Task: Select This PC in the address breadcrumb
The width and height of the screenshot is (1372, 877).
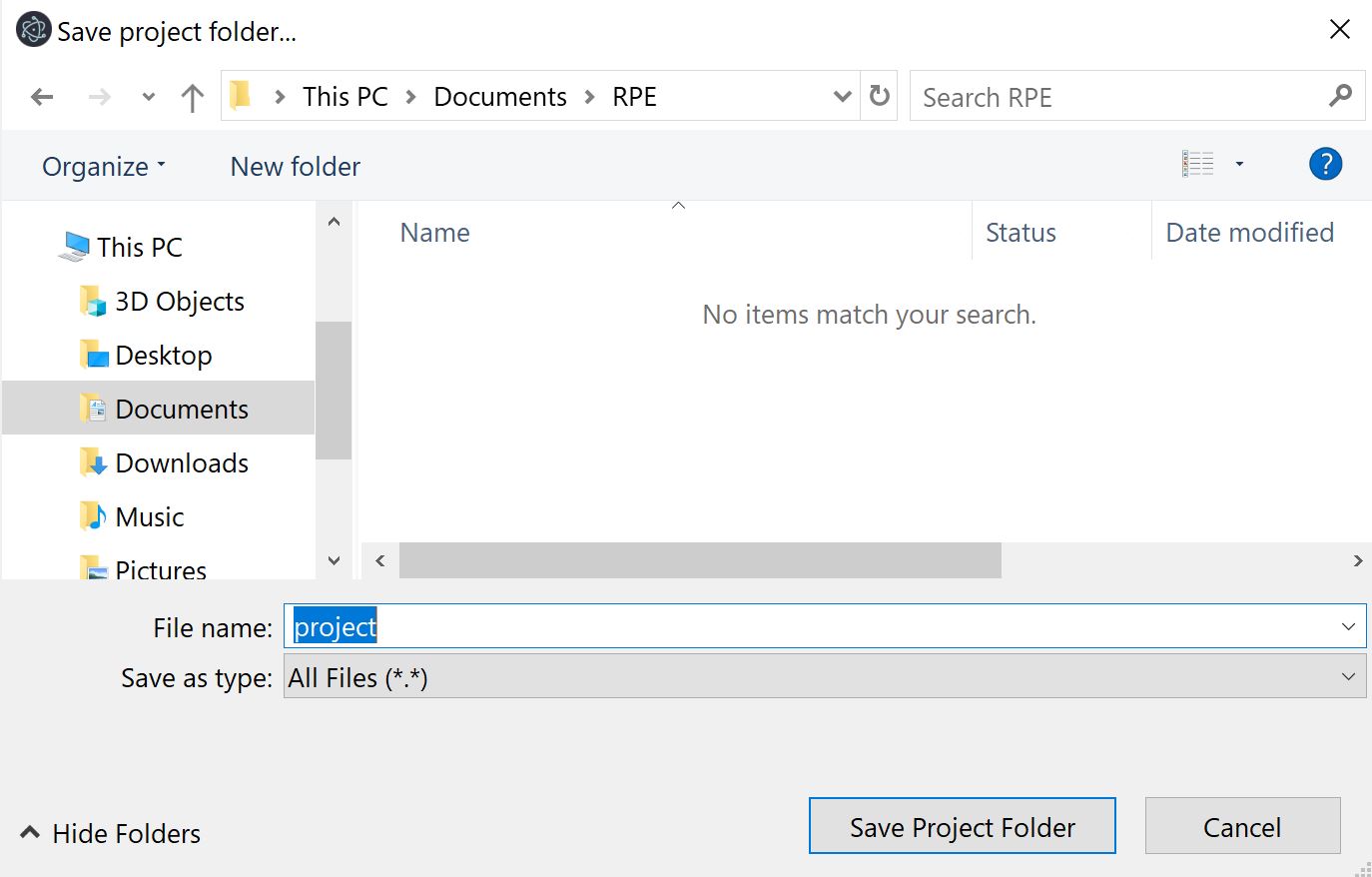Action: click(x=345, y=97)
